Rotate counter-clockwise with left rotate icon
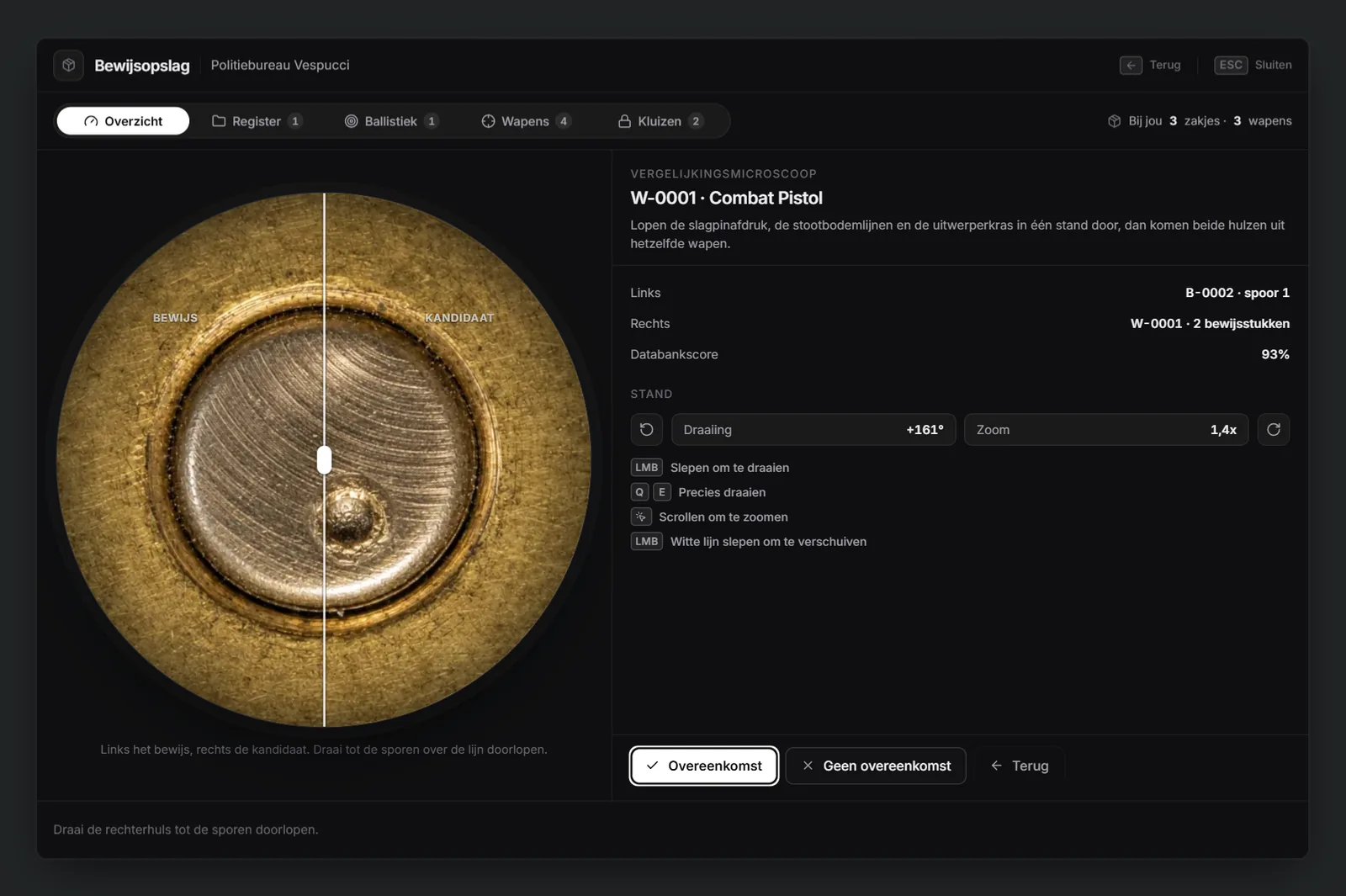Screen dimensions: 1346x896 point(647,430)
